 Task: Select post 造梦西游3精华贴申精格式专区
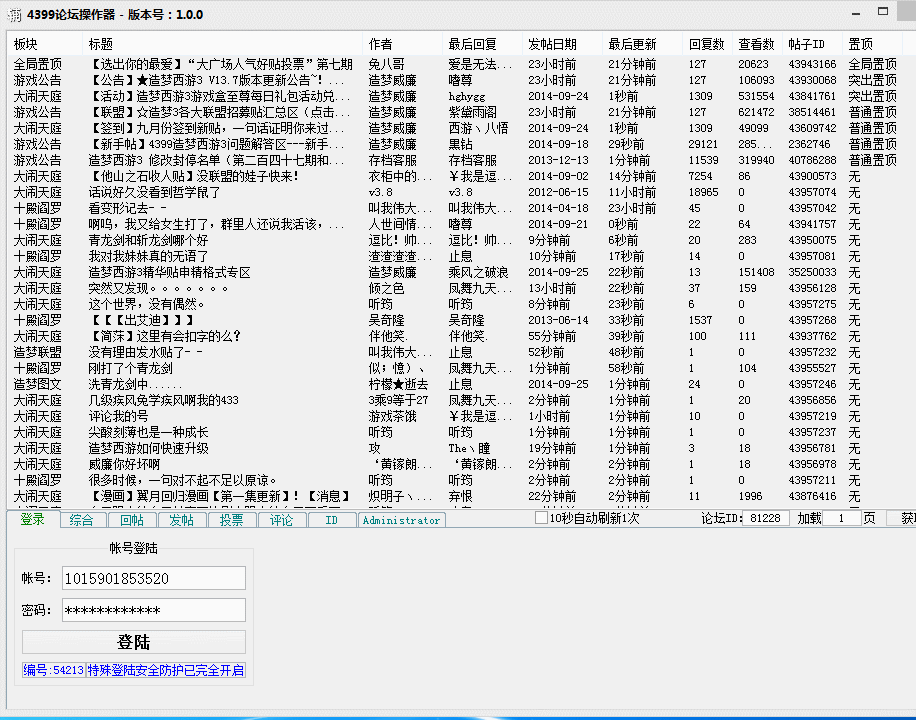[x=169, y=272]
